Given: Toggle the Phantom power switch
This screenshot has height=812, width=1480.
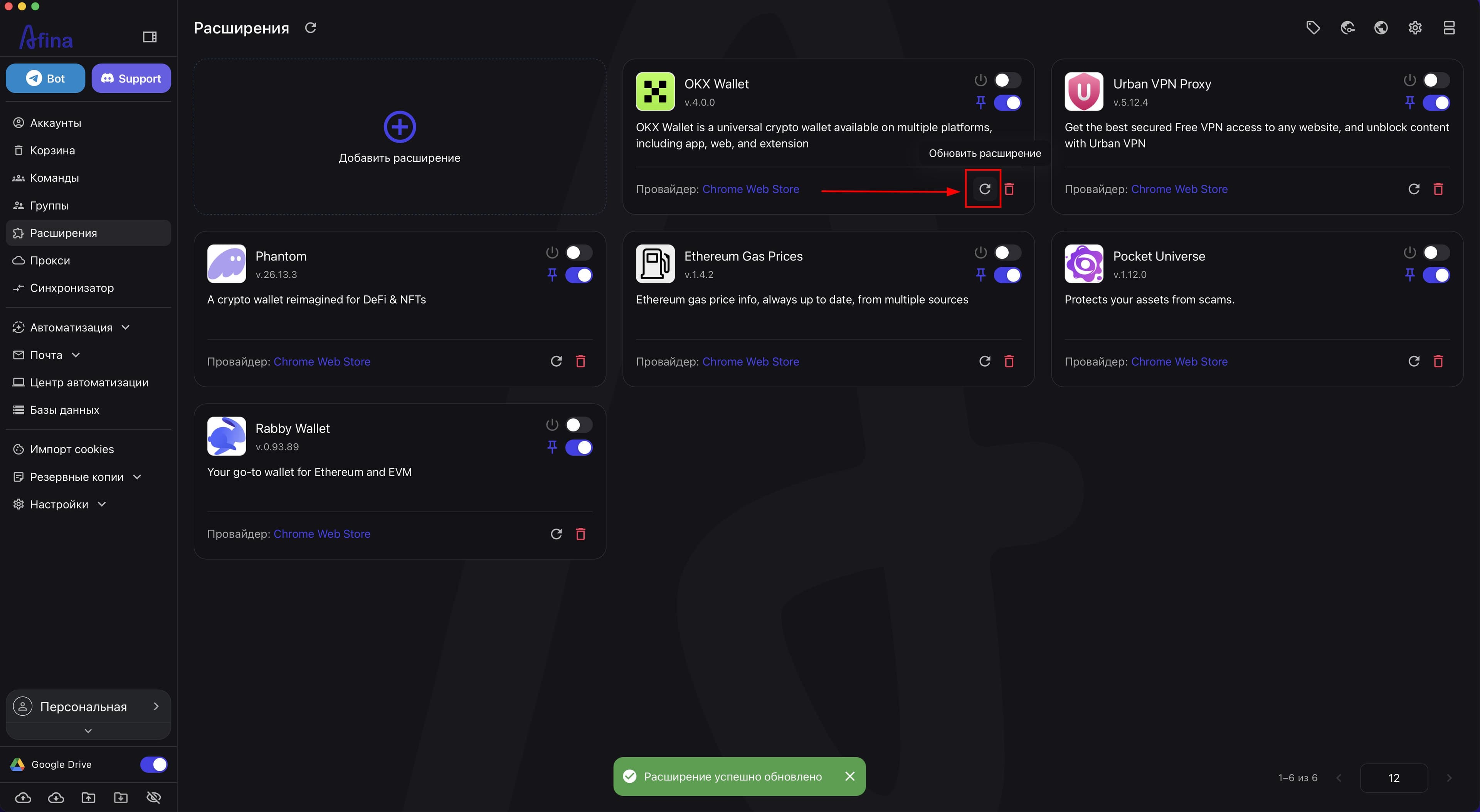Looking at the screenshot, I should 579,253.
